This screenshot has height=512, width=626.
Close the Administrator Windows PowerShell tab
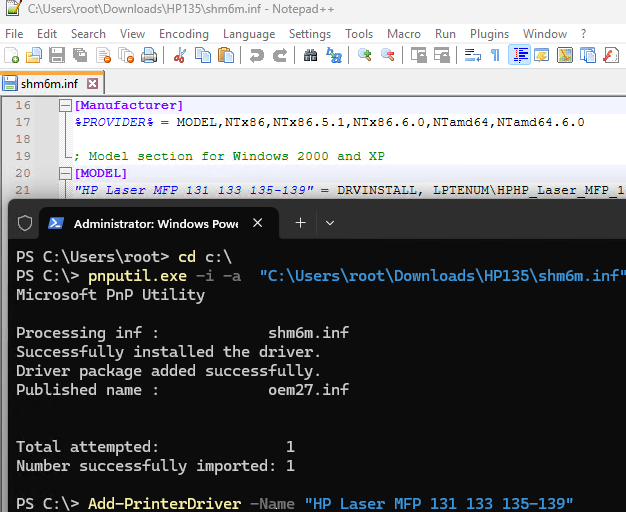point(257,223)
